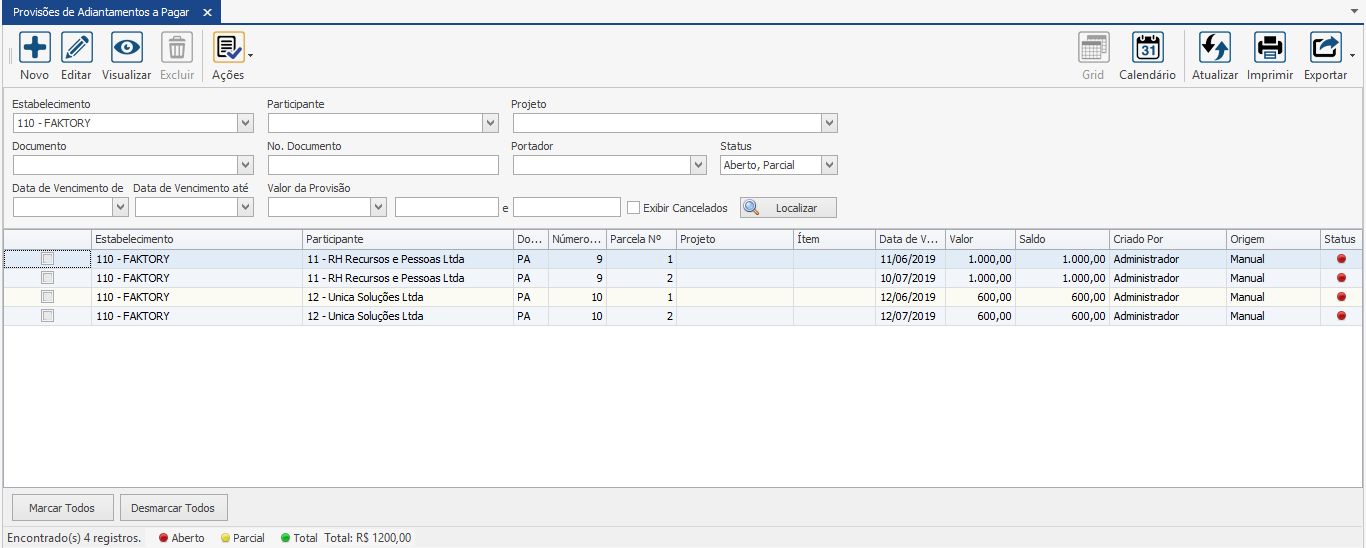1366x548 pixels.
Task: Click the Imprimir printer icon
Action: (1269, 47)
